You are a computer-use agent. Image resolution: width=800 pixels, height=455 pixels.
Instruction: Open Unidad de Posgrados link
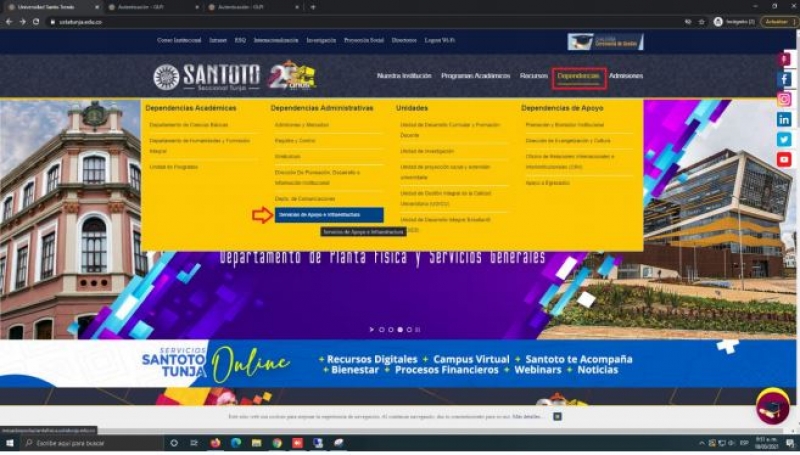(x=173, y=167)
